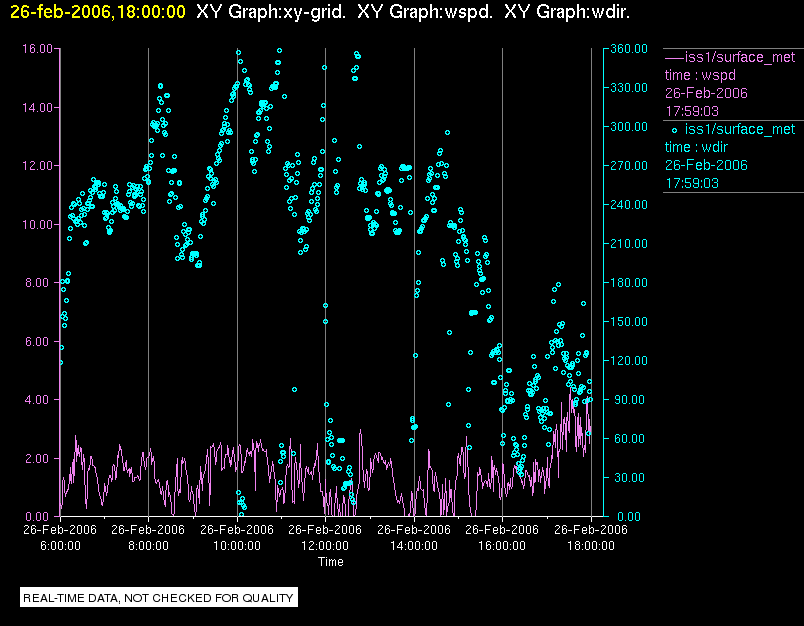Pick the 6:00:00 x-axis time label
The image size is (804, 626).
click(x=60, y=546)
